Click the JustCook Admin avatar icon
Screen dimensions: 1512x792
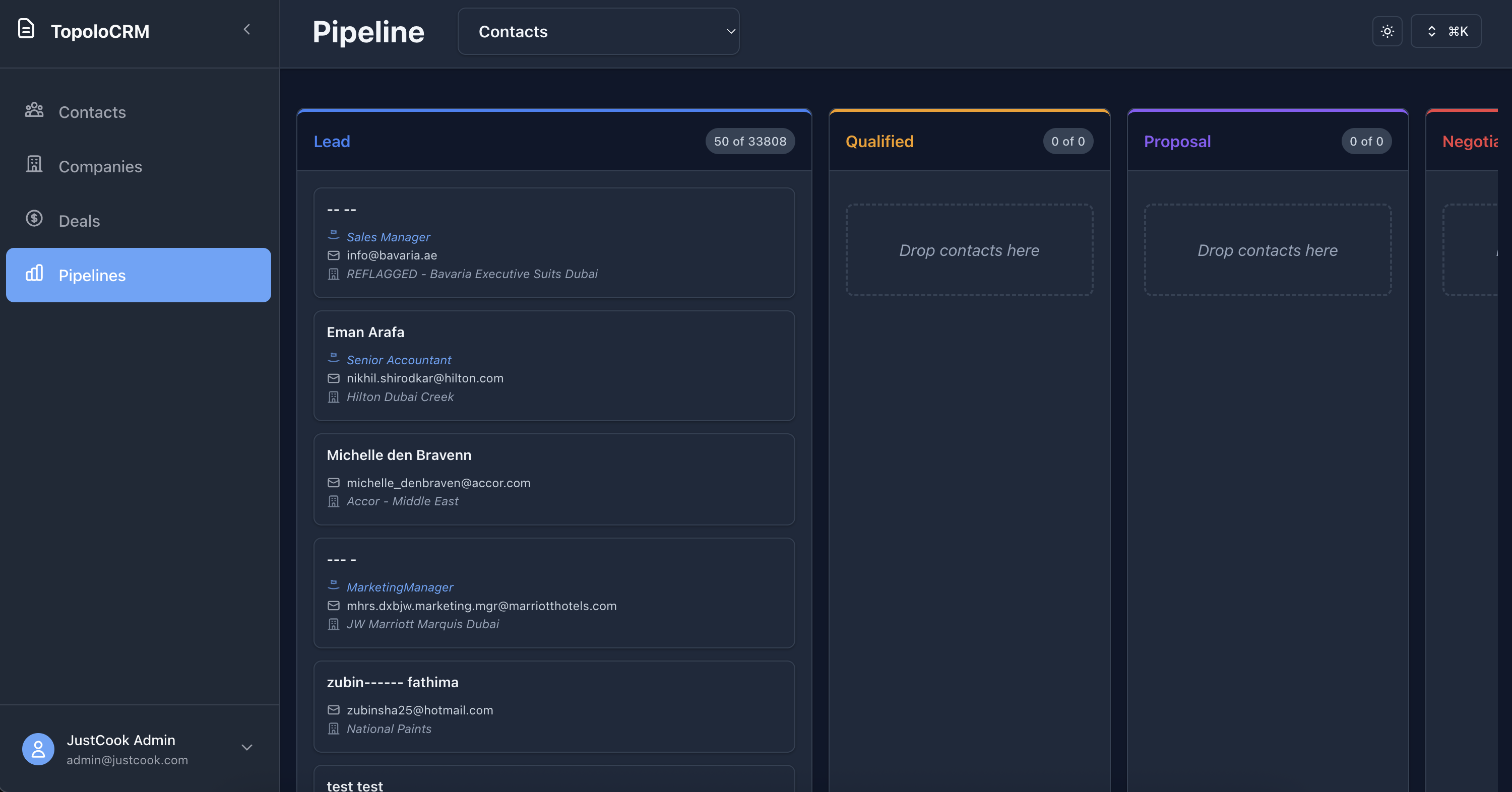[38, 749]
